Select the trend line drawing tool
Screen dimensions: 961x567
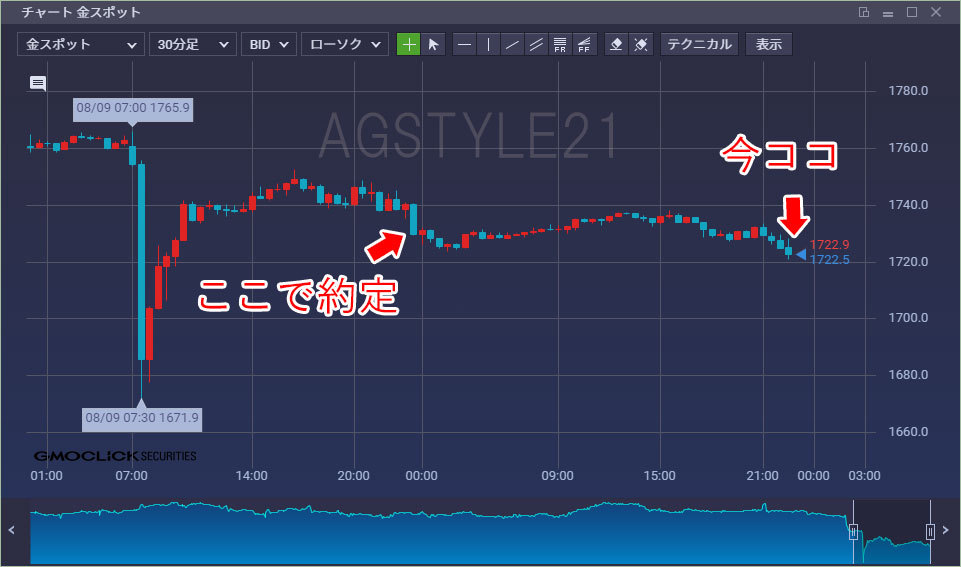coord(512,44)
